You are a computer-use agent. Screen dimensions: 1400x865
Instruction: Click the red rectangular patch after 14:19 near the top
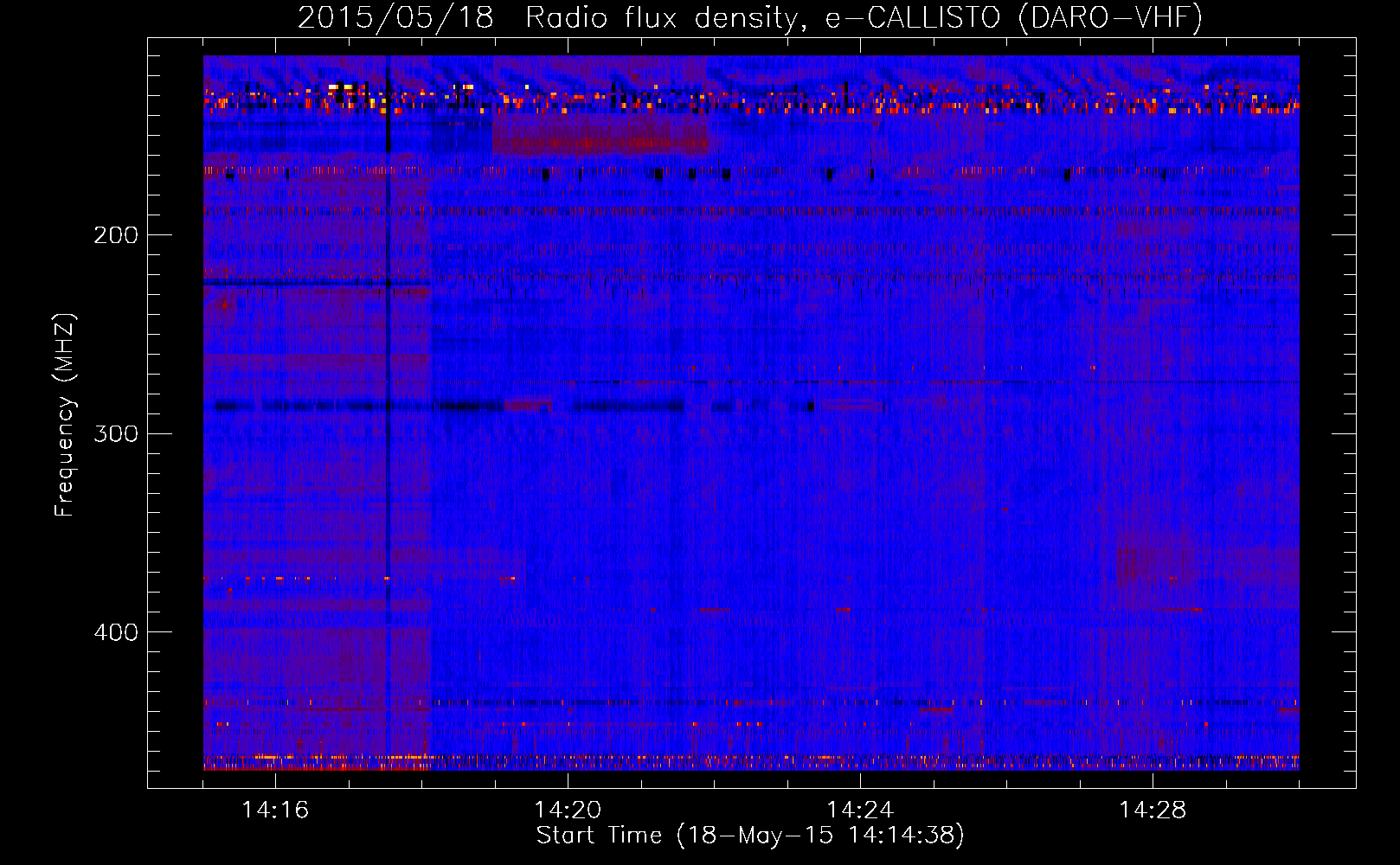[600, 136]
